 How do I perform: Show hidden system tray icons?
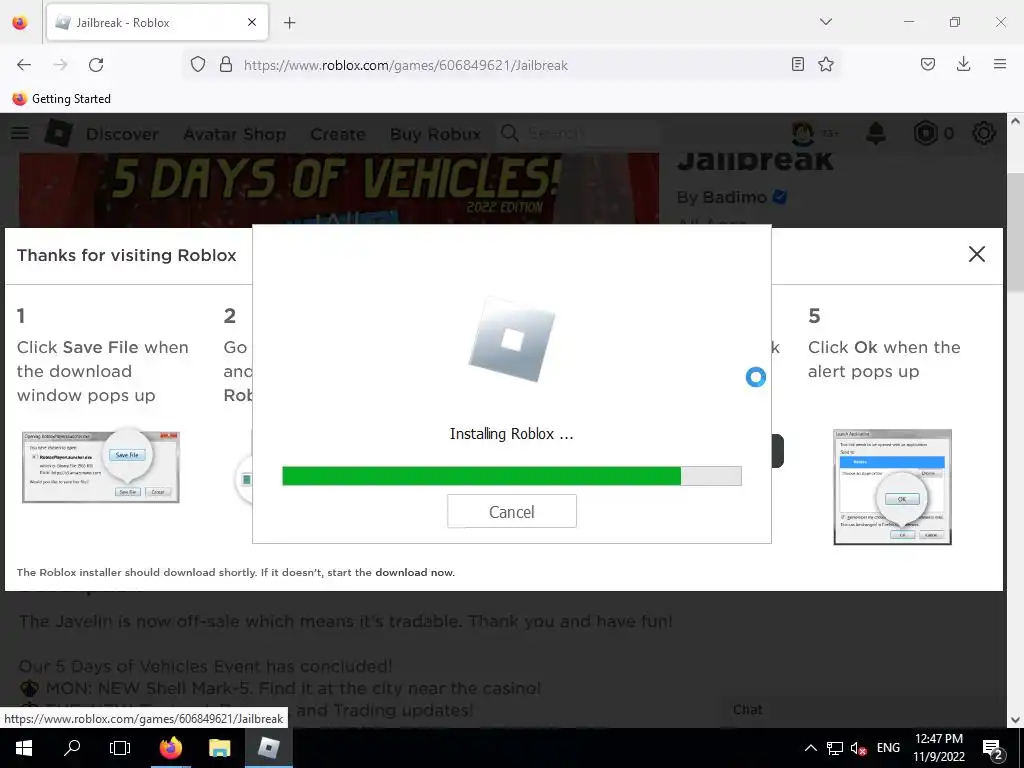810,748
